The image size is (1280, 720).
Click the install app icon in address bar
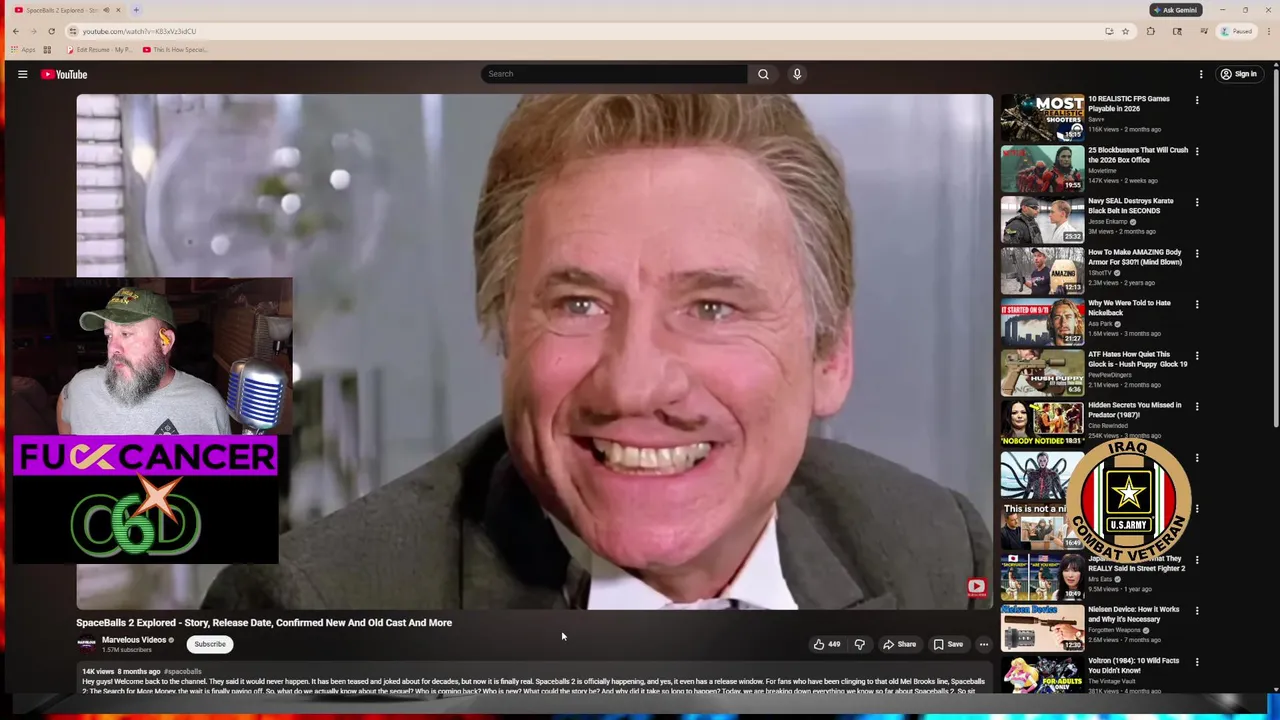click(x=1109, y=31)
